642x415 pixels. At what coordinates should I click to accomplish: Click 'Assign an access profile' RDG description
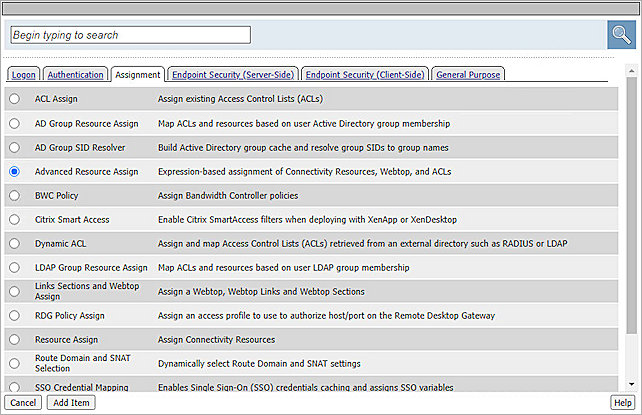point(326,316)
